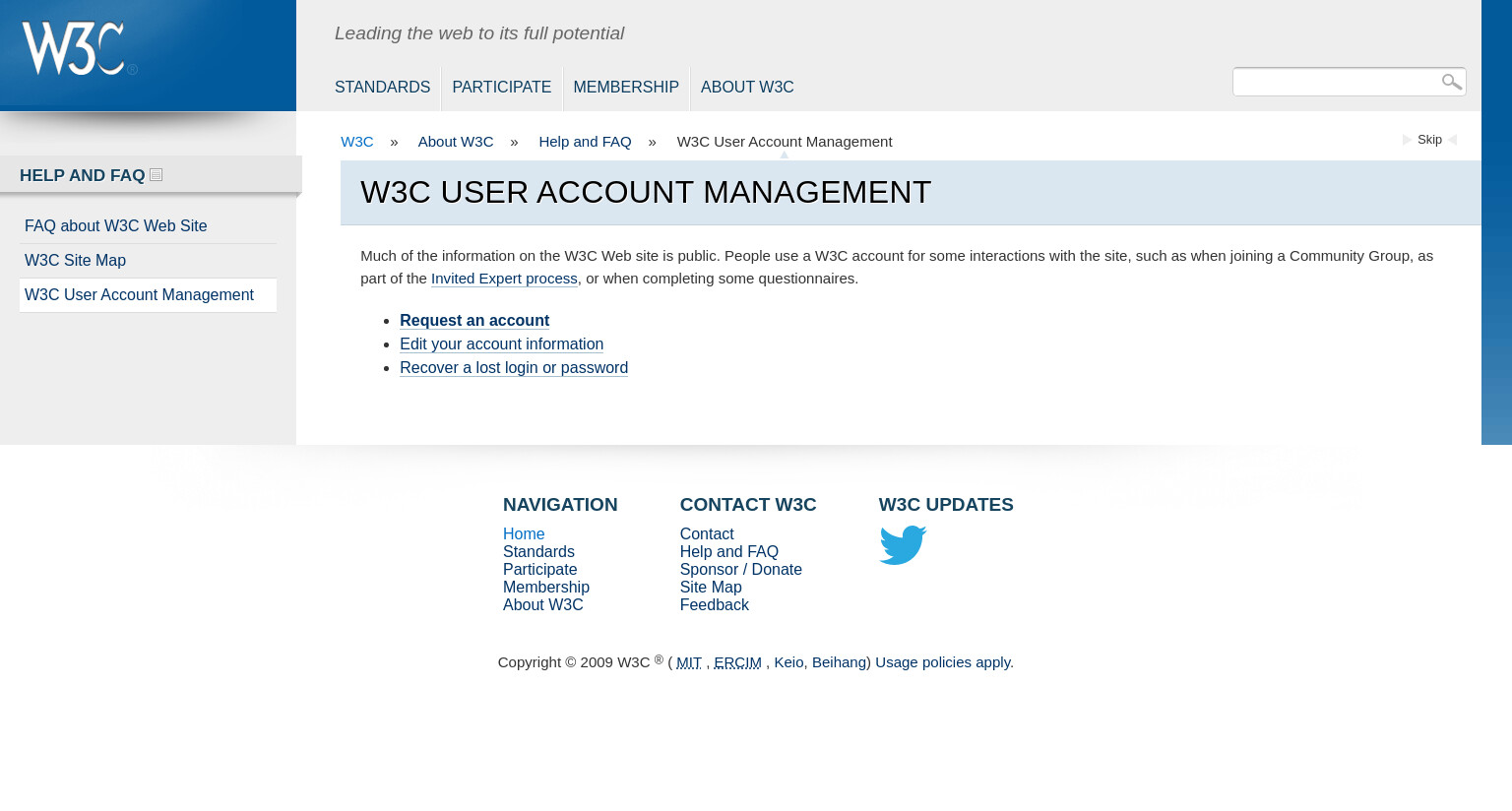Click the W3C User Account Management page title
The height and width of the screenshot is (811, 1512).
point(646,192)
